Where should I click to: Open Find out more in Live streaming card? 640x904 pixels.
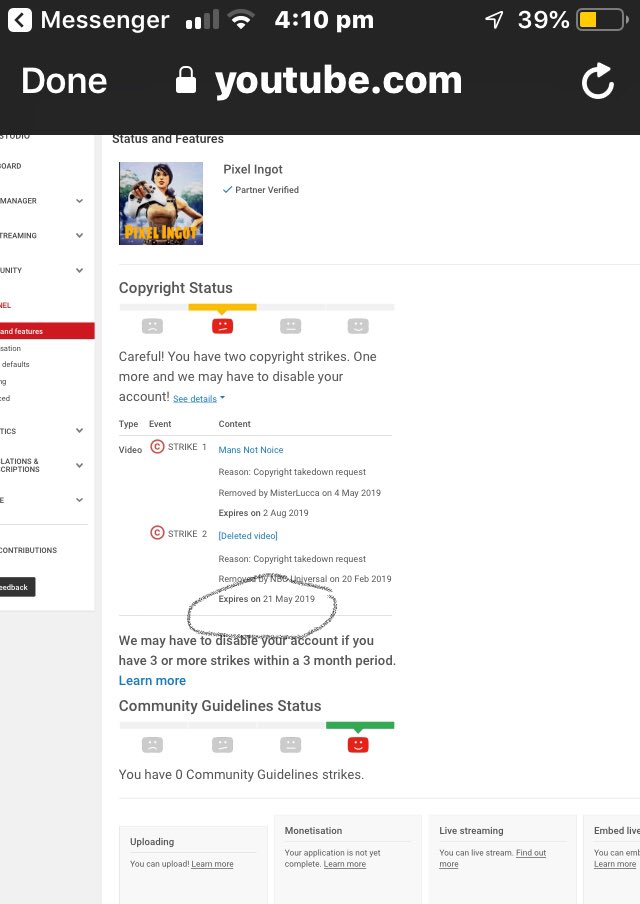click(492, 858)
